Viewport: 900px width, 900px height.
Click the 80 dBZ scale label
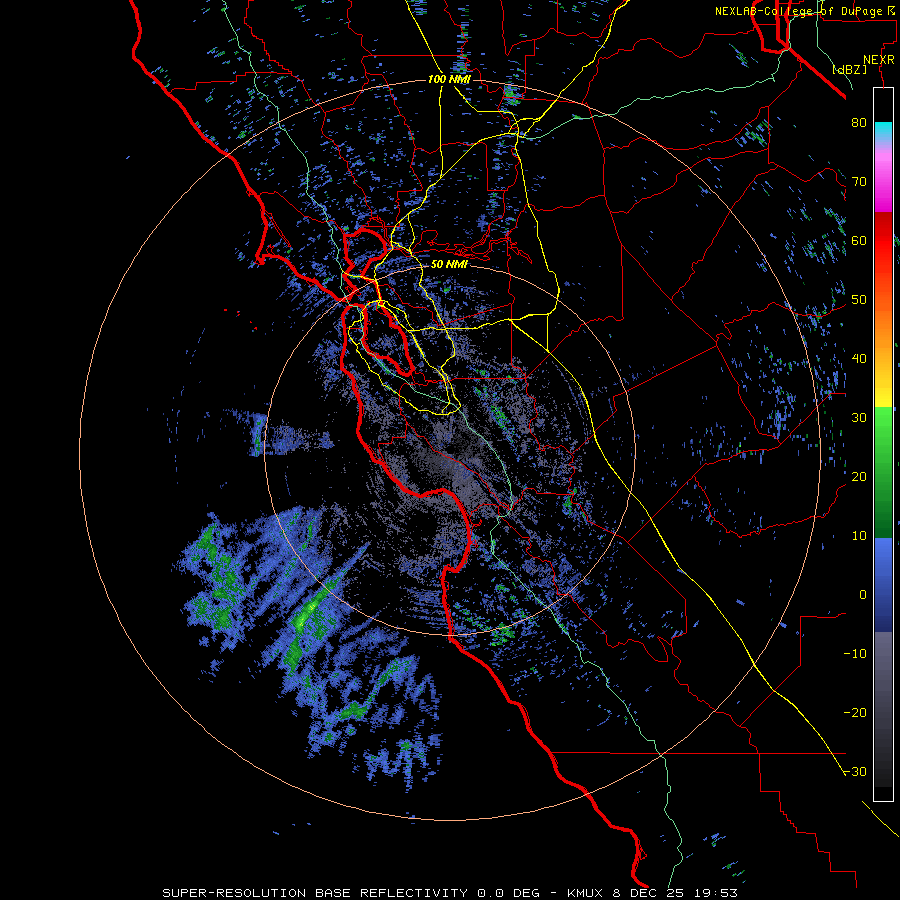click(x=859, y=122)
